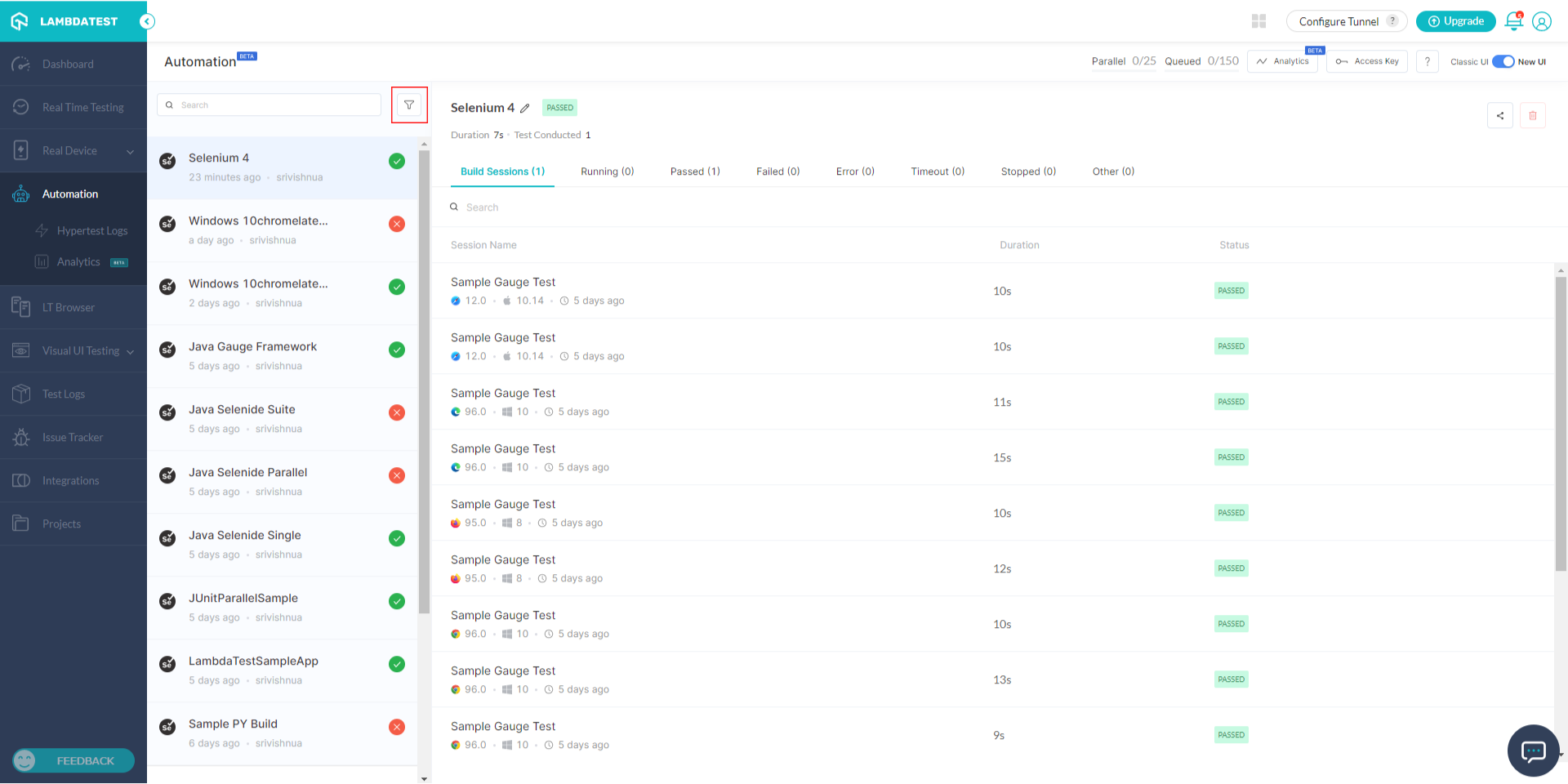Viewport: 1568px width, 784px height.
Task: Open the notifications bell
Action: click(x=1513, y=21)
